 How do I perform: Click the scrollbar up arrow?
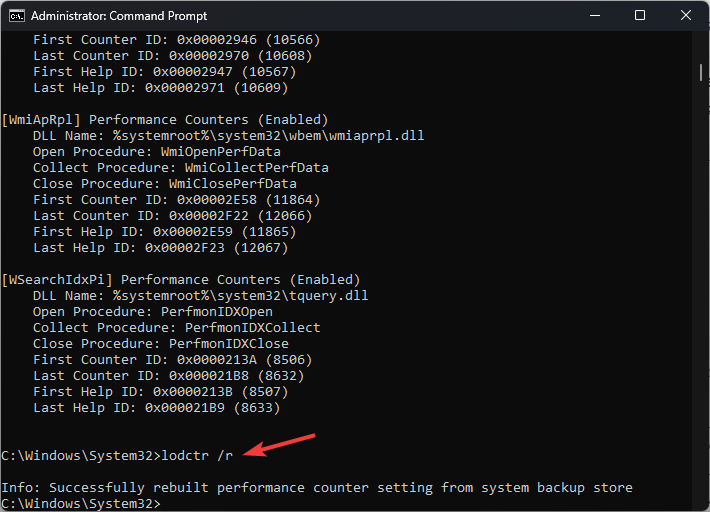[x=702, y=42]
